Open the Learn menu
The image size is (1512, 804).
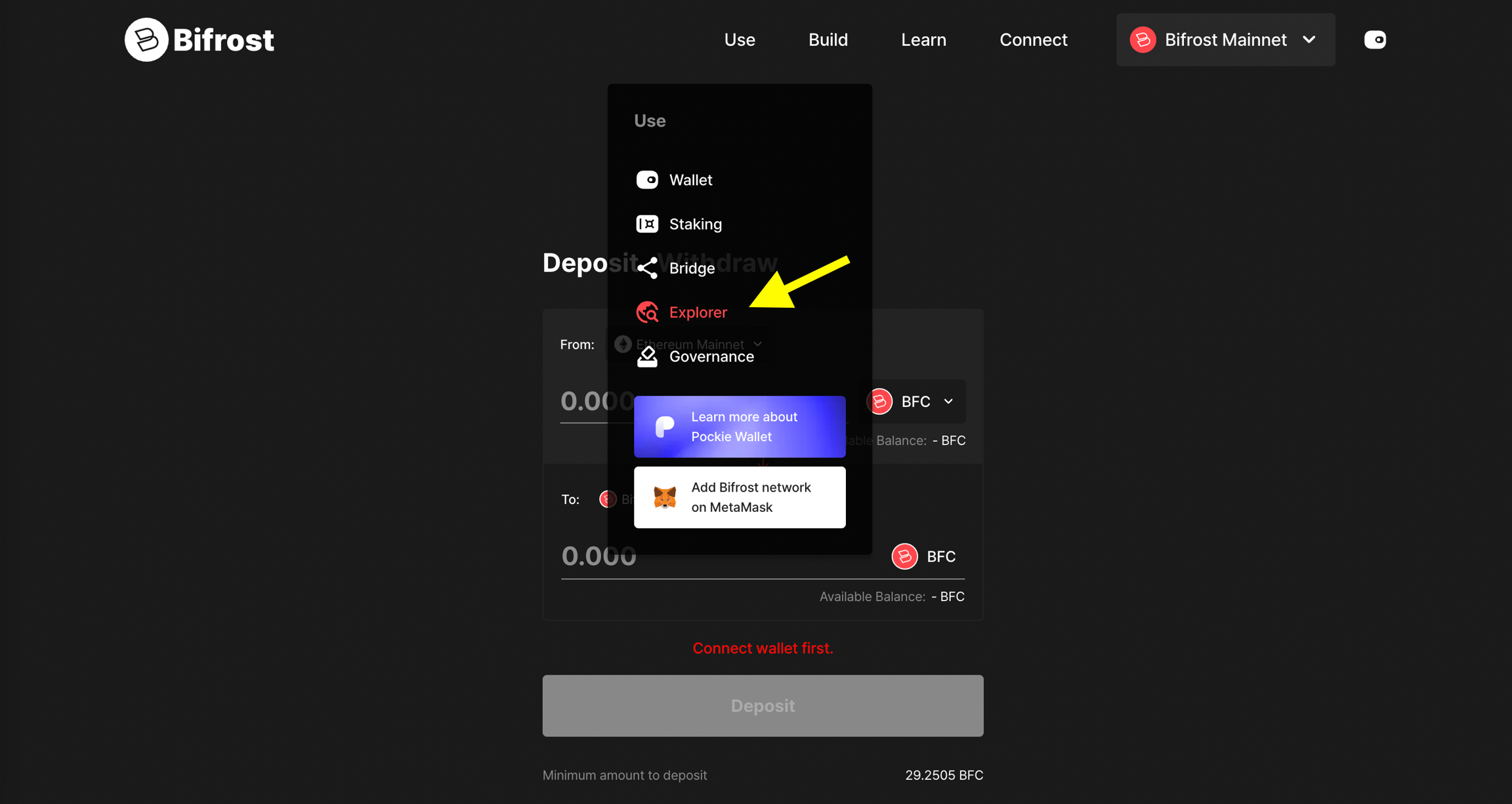(x=923, y=39)
